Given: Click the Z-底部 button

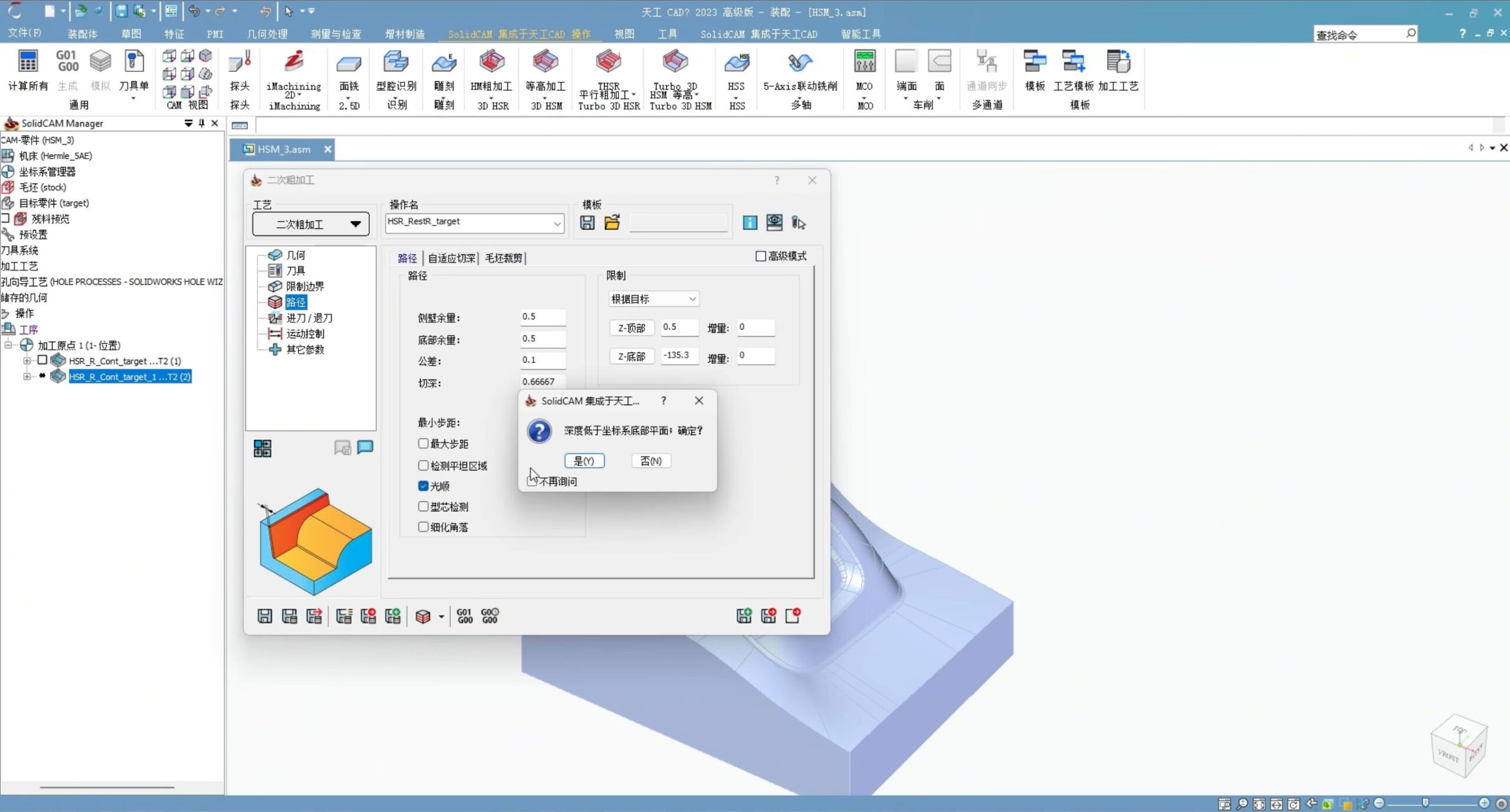Looking at the screenshot, I should point(631,356).
